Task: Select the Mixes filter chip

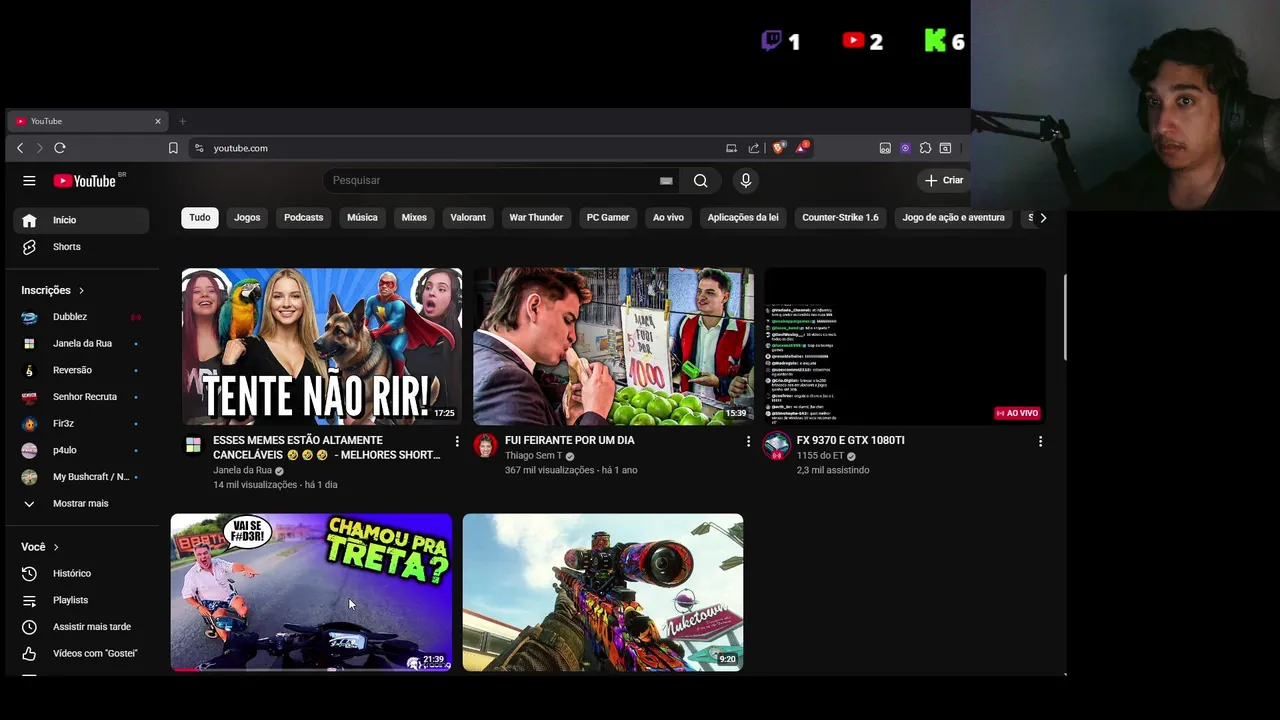Action: click(414, 218)
